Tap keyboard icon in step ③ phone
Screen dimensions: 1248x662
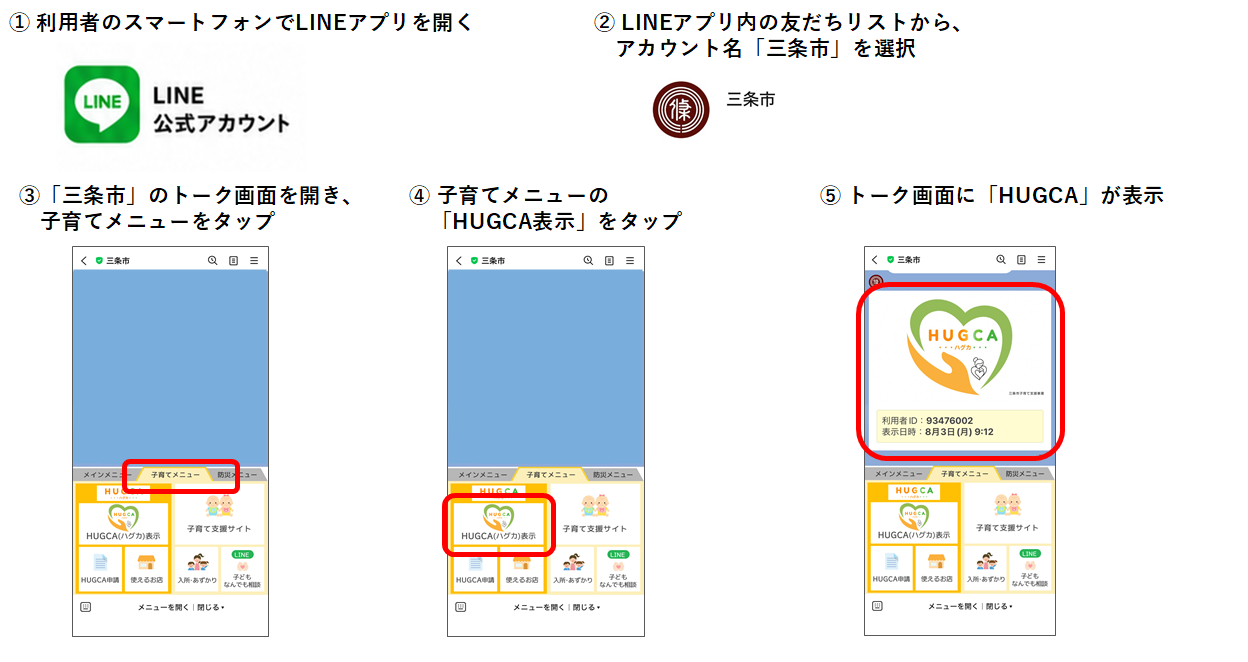[85, 606]
